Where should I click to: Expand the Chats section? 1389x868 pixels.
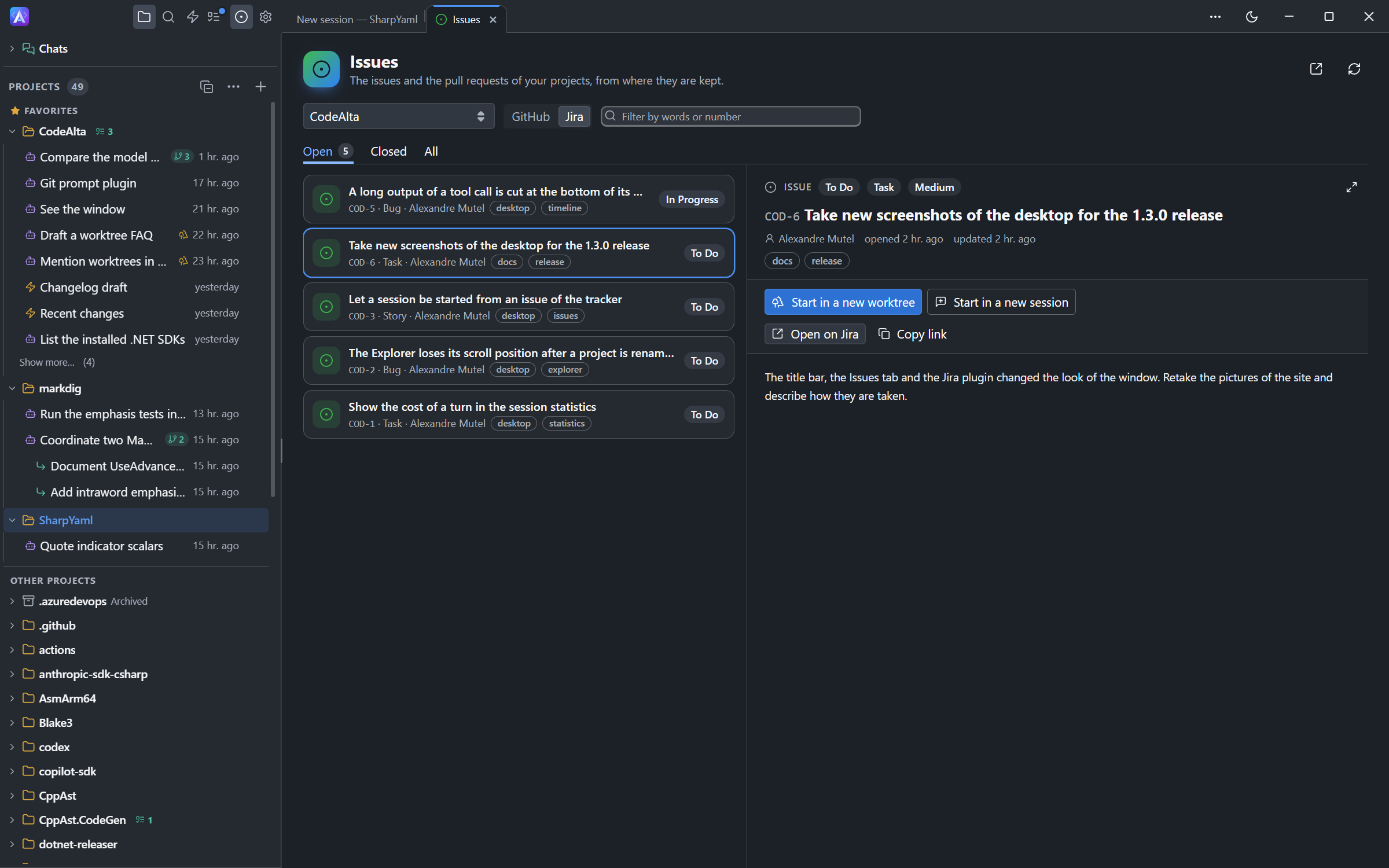(x=12, y=49)
